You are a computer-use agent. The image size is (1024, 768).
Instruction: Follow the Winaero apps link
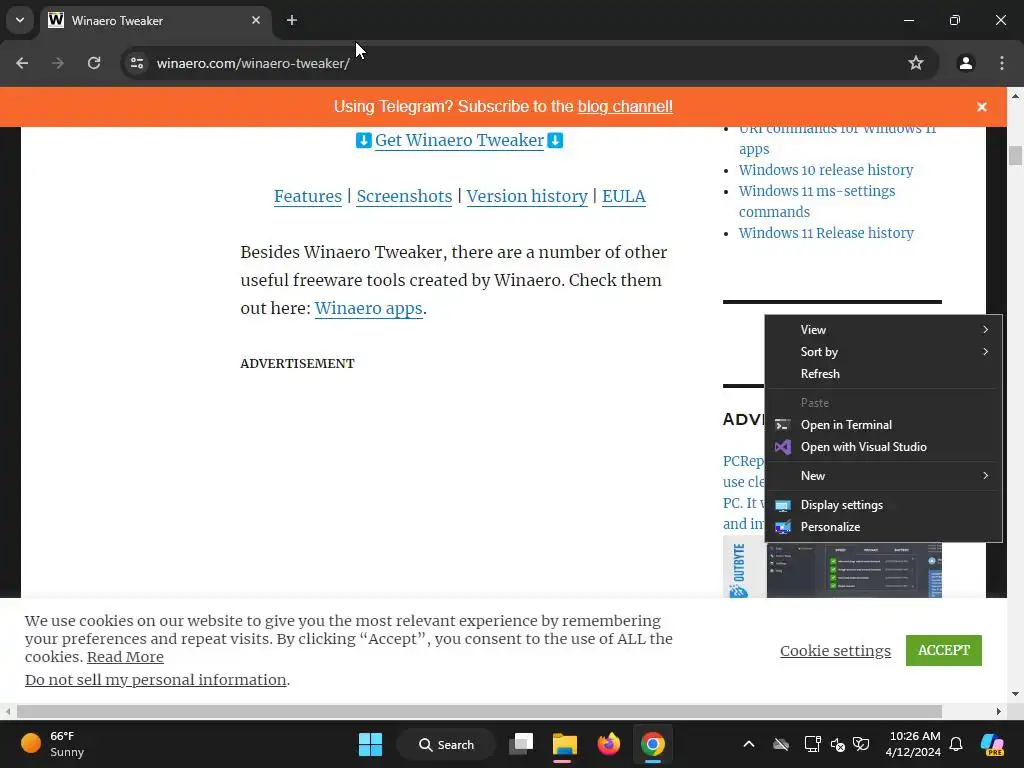(x=368, y=308)
